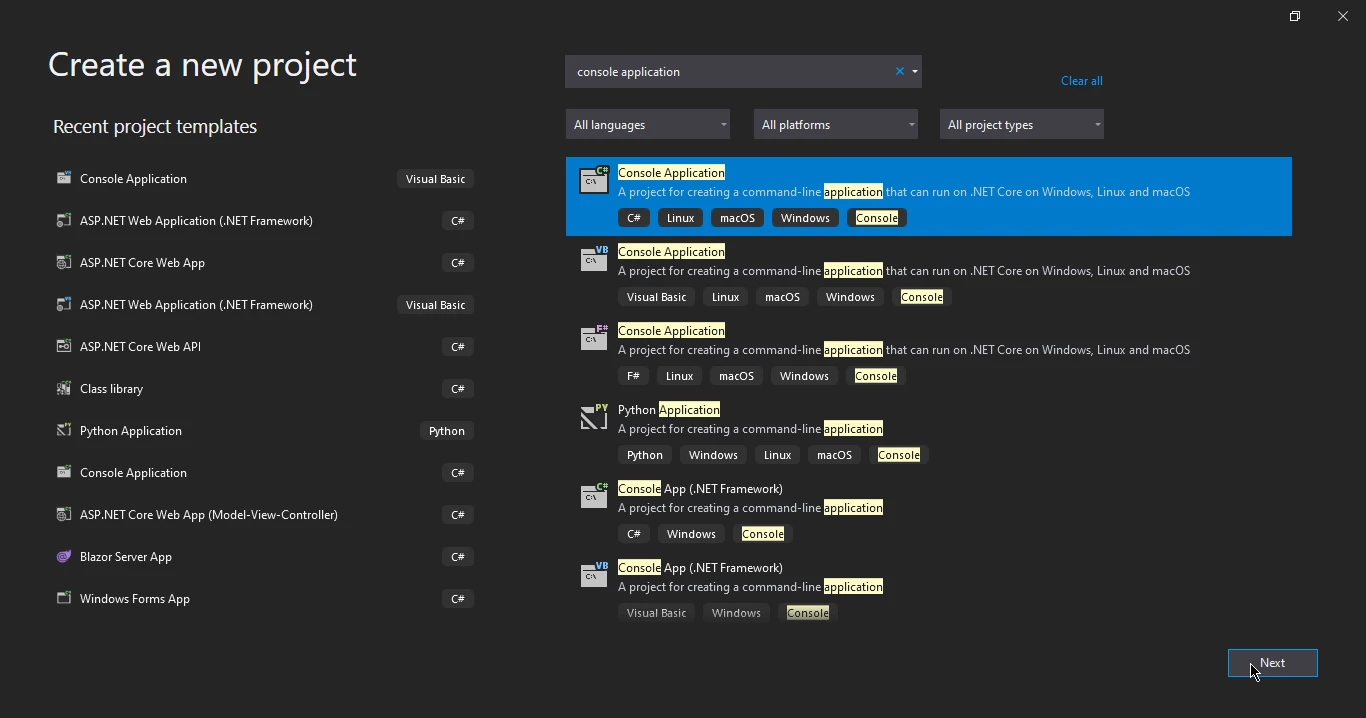The width and height of the screenshot is (1366, 718).
Task: Select the Python Application template icon
Action: coord(594,417)
